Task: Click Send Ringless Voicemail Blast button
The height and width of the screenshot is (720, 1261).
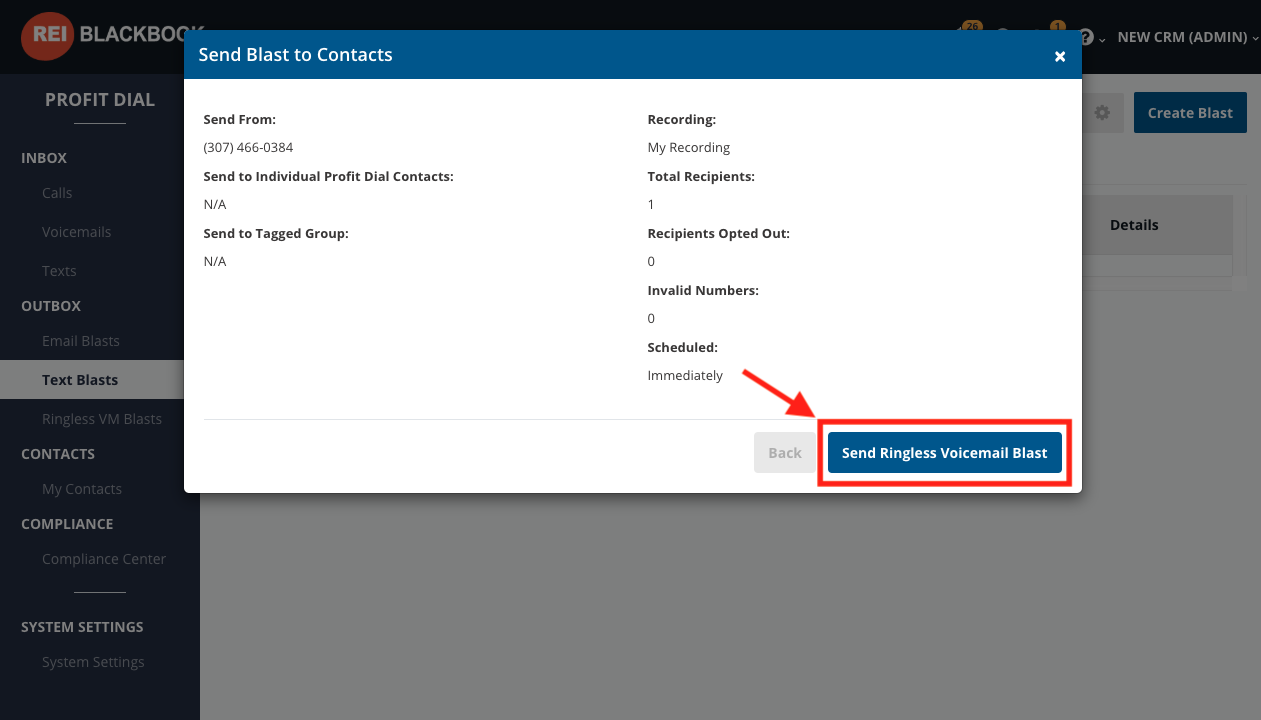Action: tap(944, 453)
